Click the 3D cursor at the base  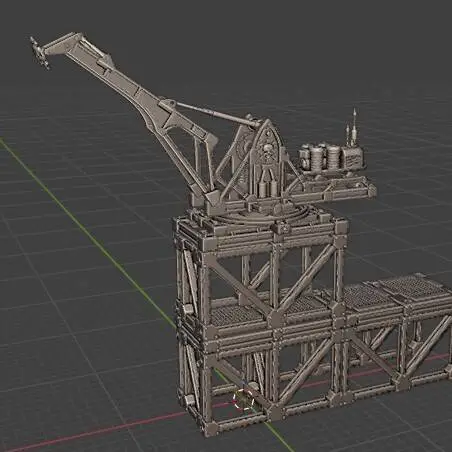(x=244, y=399)
